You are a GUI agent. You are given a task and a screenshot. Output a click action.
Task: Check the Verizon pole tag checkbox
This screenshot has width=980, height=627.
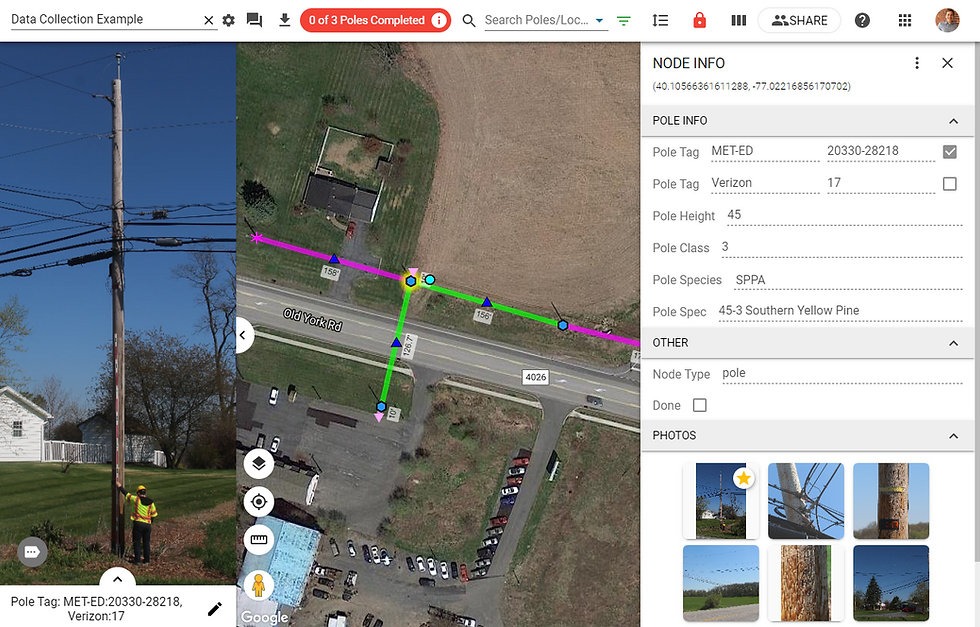950,183
